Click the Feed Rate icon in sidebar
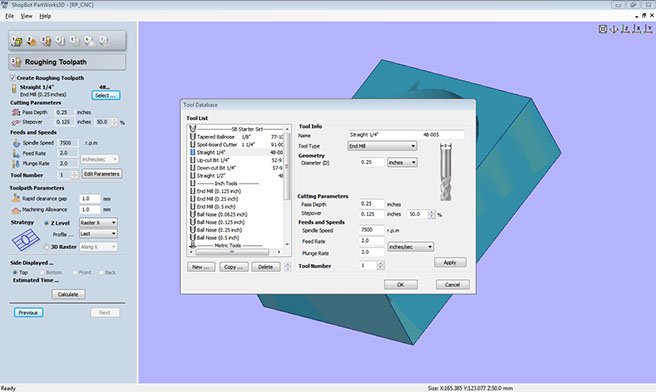The width and height of the screenshot is (656, 392). click(x=16, y=153)
